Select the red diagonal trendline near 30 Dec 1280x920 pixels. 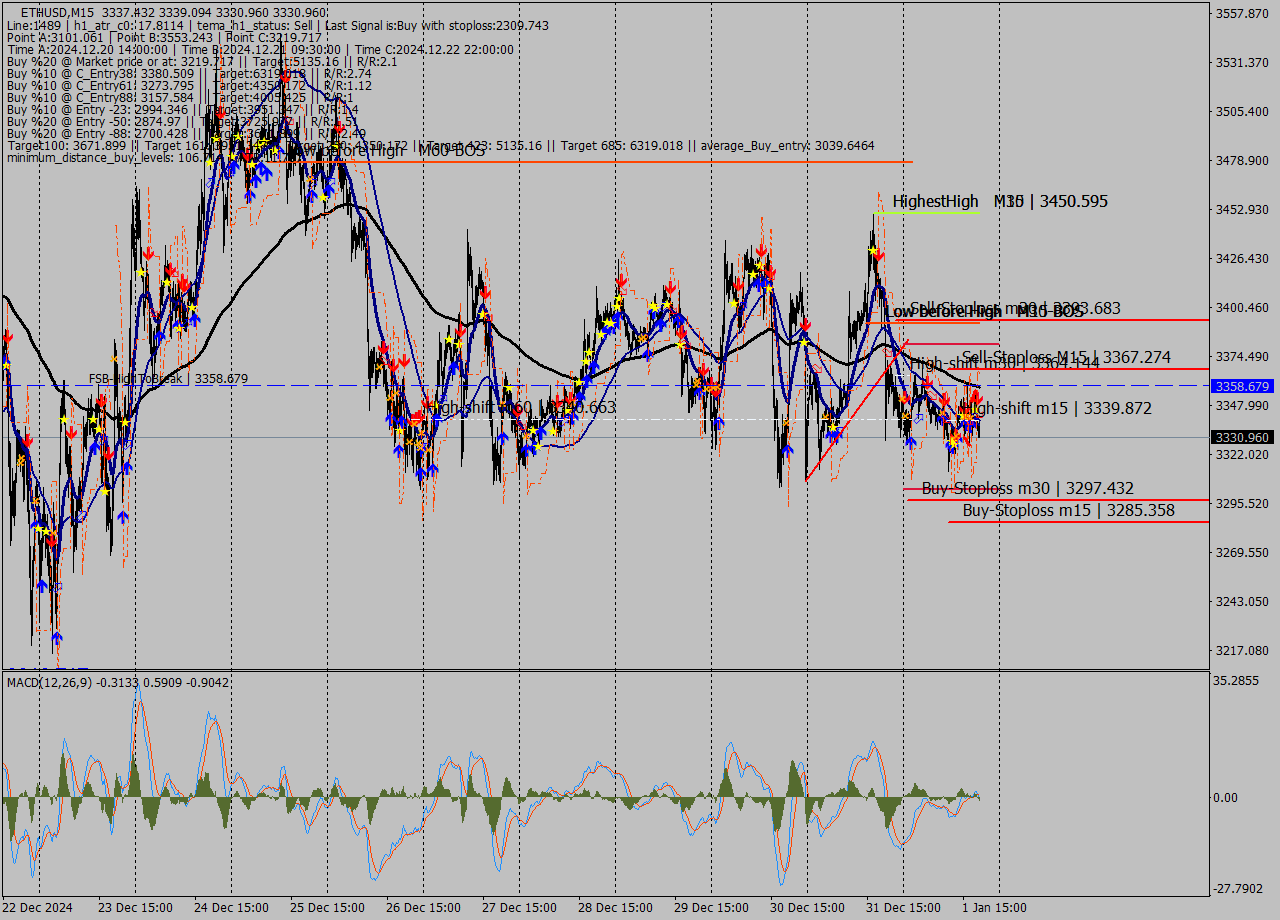point(857,412)
